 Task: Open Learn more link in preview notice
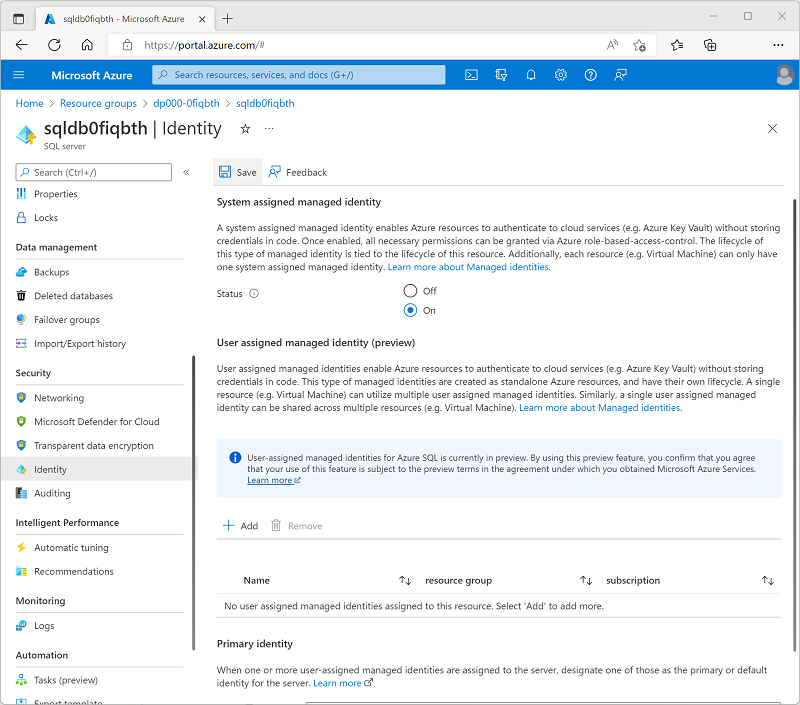click(274, 480)
